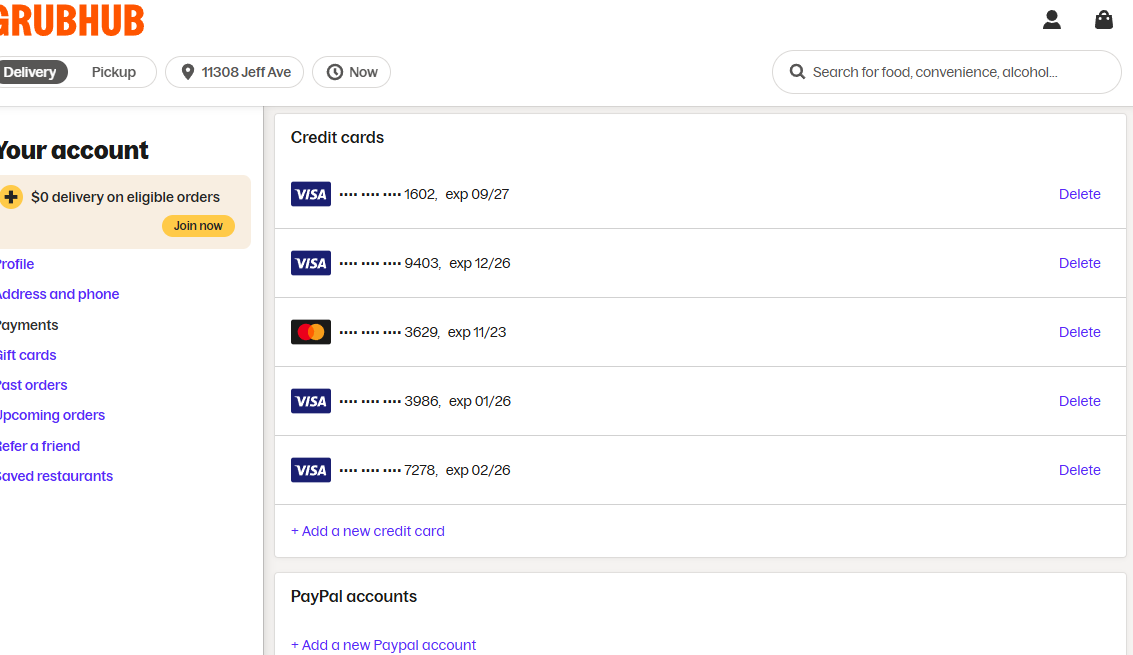This screenshot has width=1133, height=655.
Task: Click the Visa logo for card 9403
Action: coord(311,263)
